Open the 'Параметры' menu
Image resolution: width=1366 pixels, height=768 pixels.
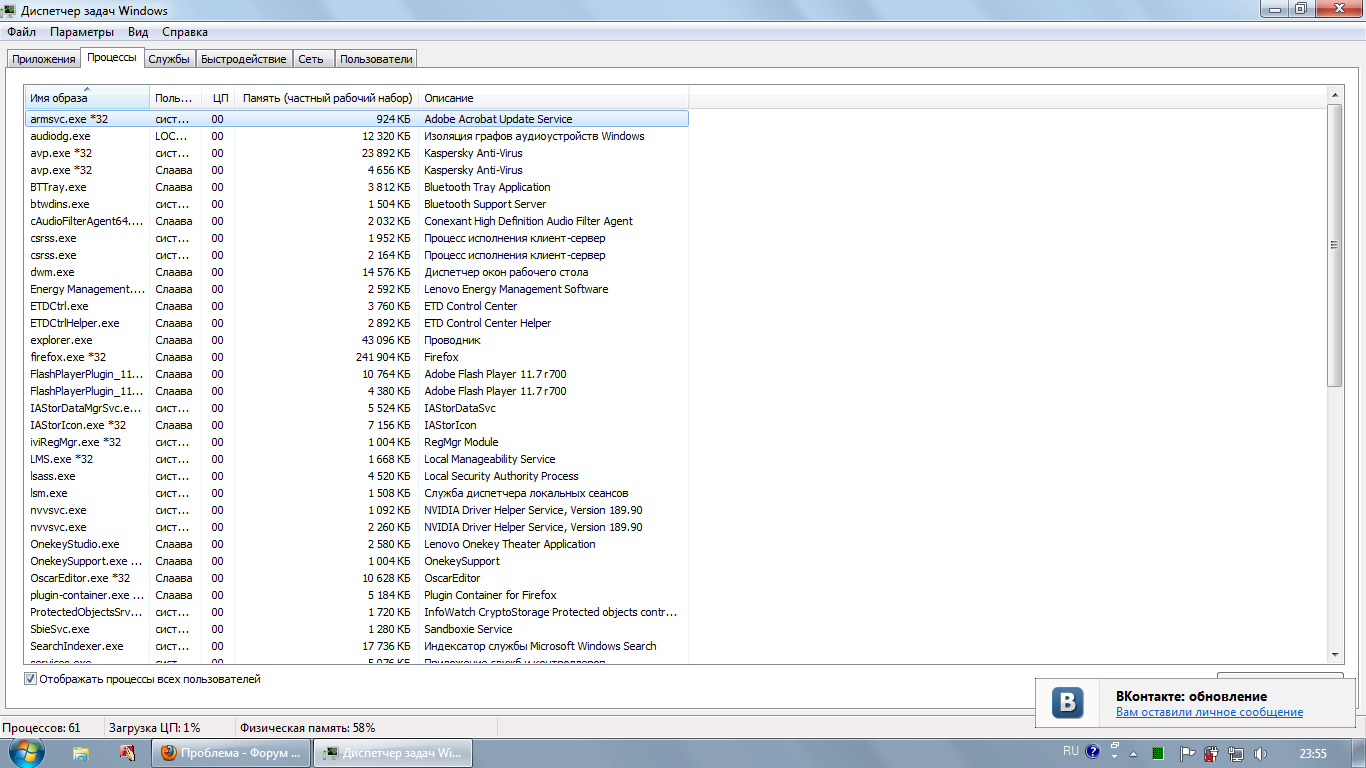pos(82,32)
